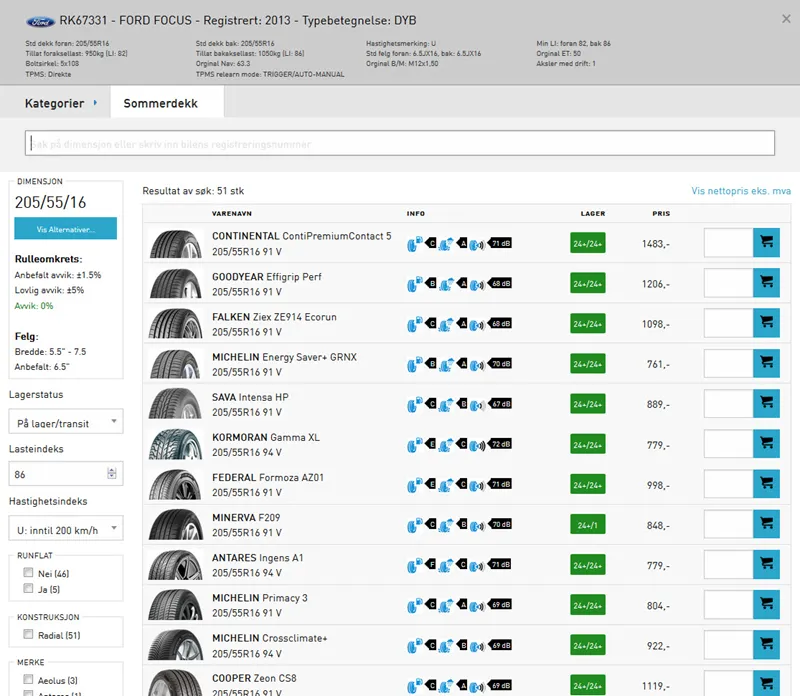
Task: Check Runflat Nei (46) checkbox
Action: [28, 573]
